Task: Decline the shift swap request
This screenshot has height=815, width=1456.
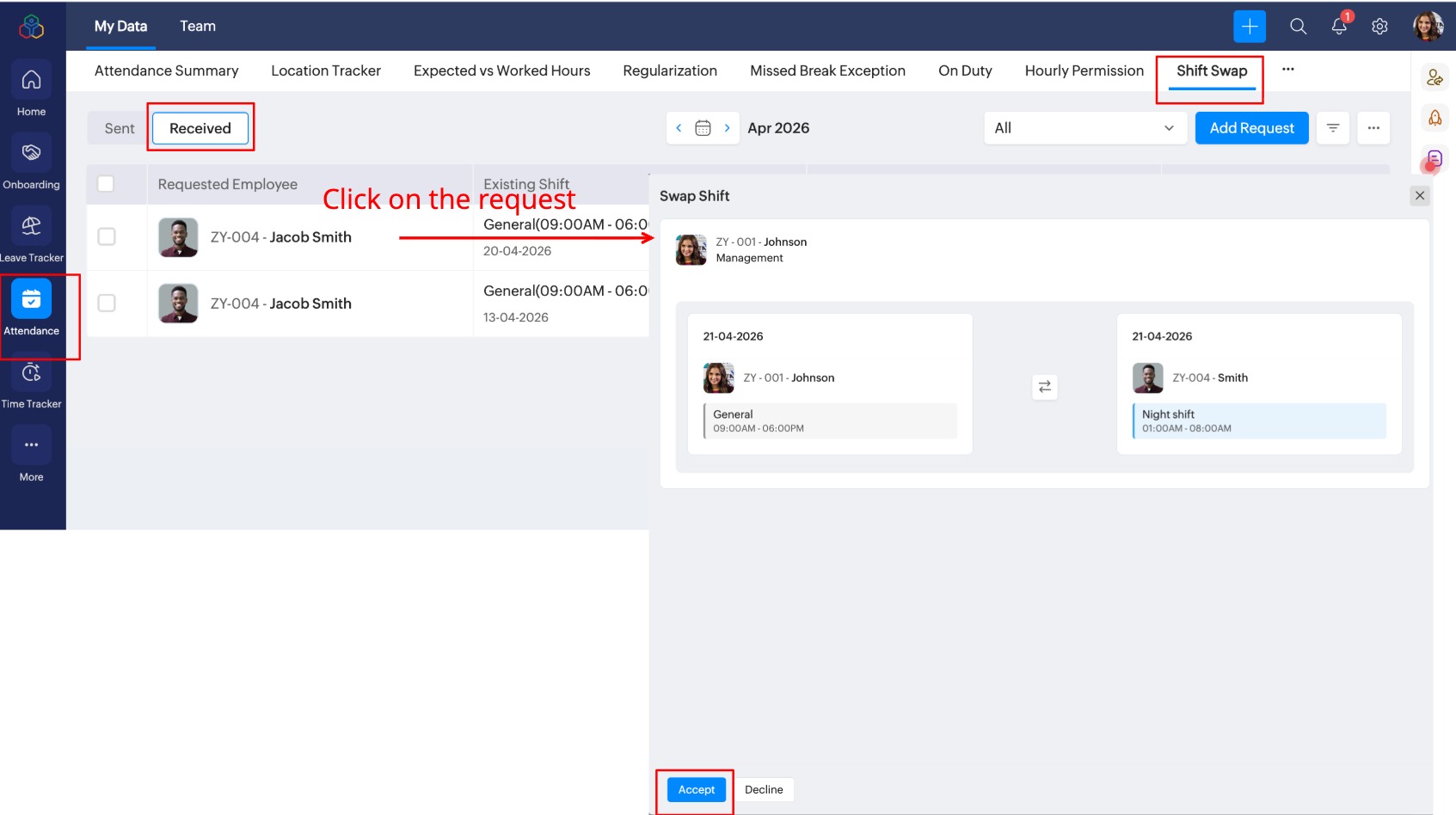Action: (764, 789)
